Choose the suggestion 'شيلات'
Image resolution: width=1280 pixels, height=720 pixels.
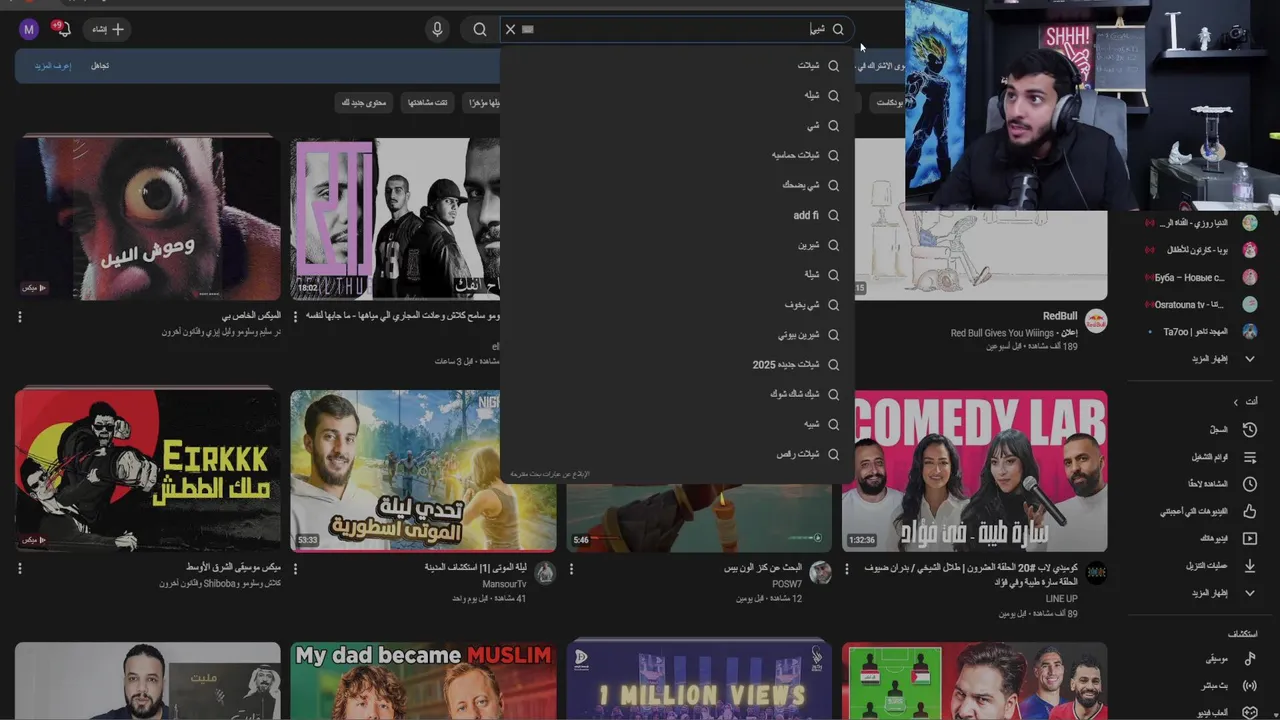677,65
